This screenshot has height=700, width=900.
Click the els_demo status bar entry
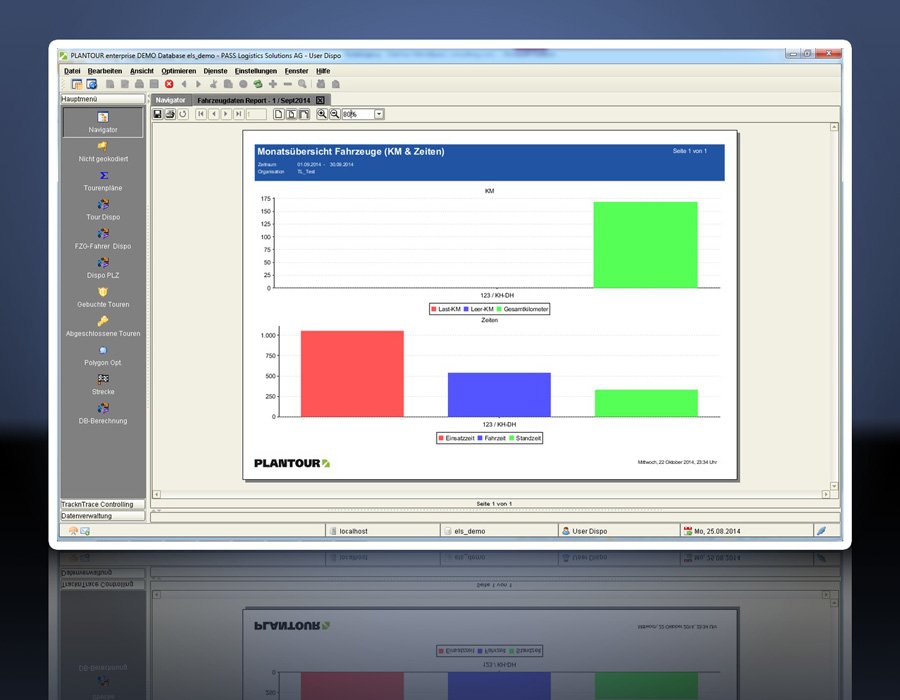(499, 531)
